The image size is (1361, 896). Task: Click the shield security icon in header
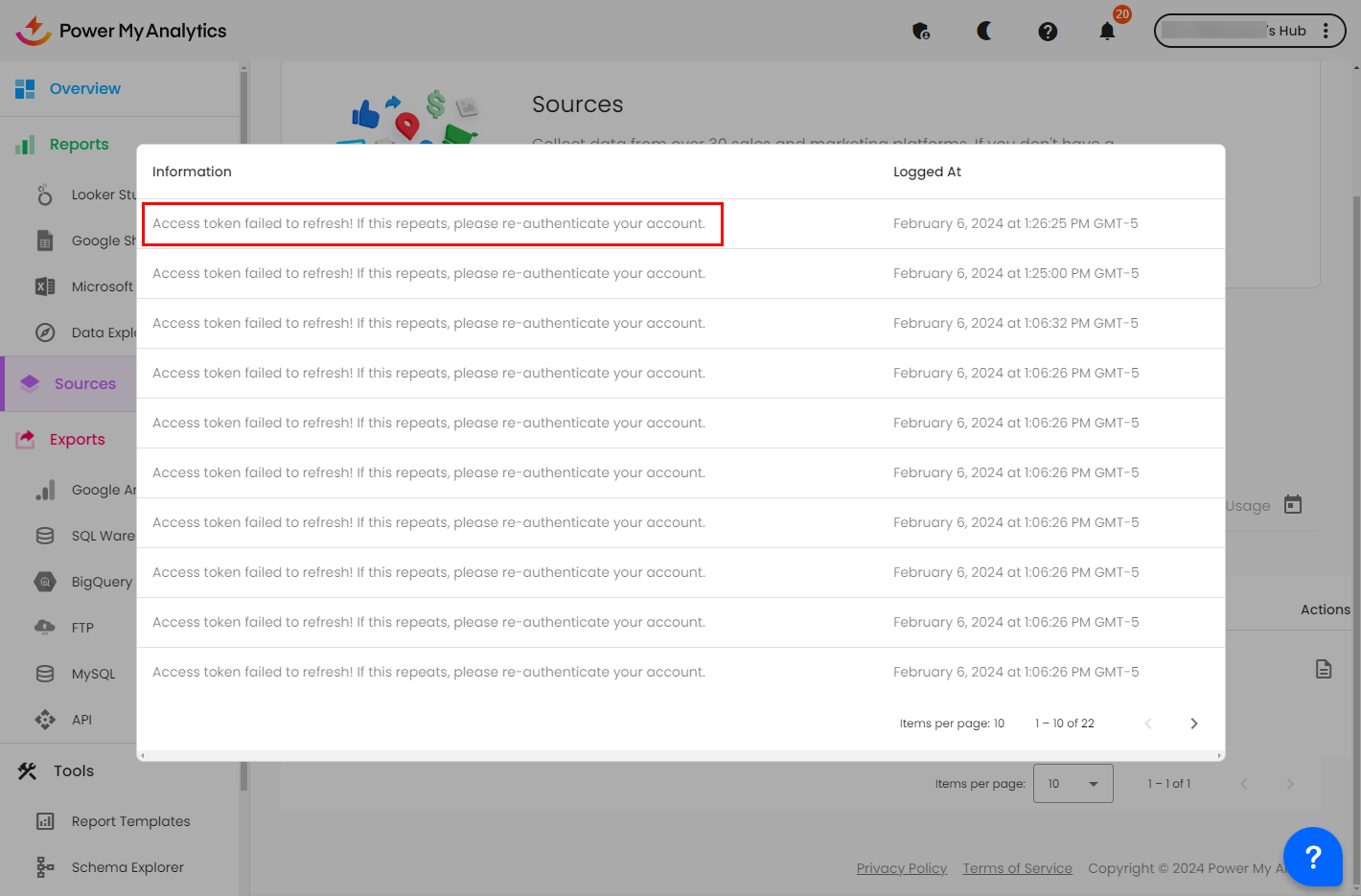(x=921, y=32)
